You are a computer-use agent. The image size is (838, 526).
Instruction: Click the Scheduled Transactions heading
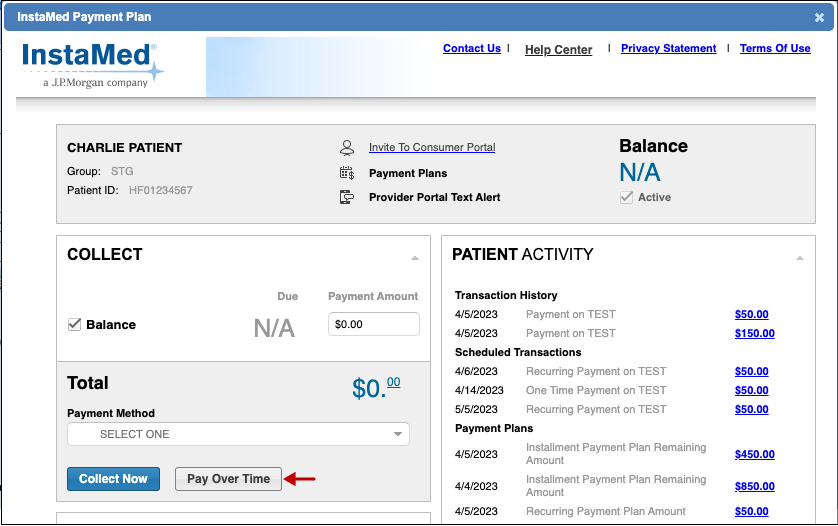(518, 352)
